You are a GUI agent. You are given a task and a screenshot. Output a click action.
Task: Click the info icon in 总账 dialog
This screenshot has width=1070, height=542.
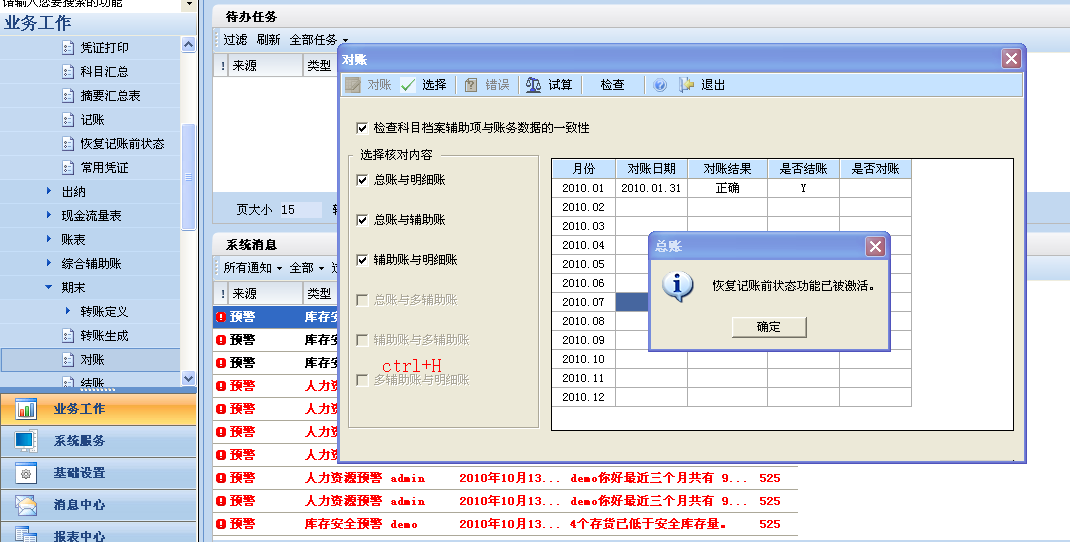678,287
